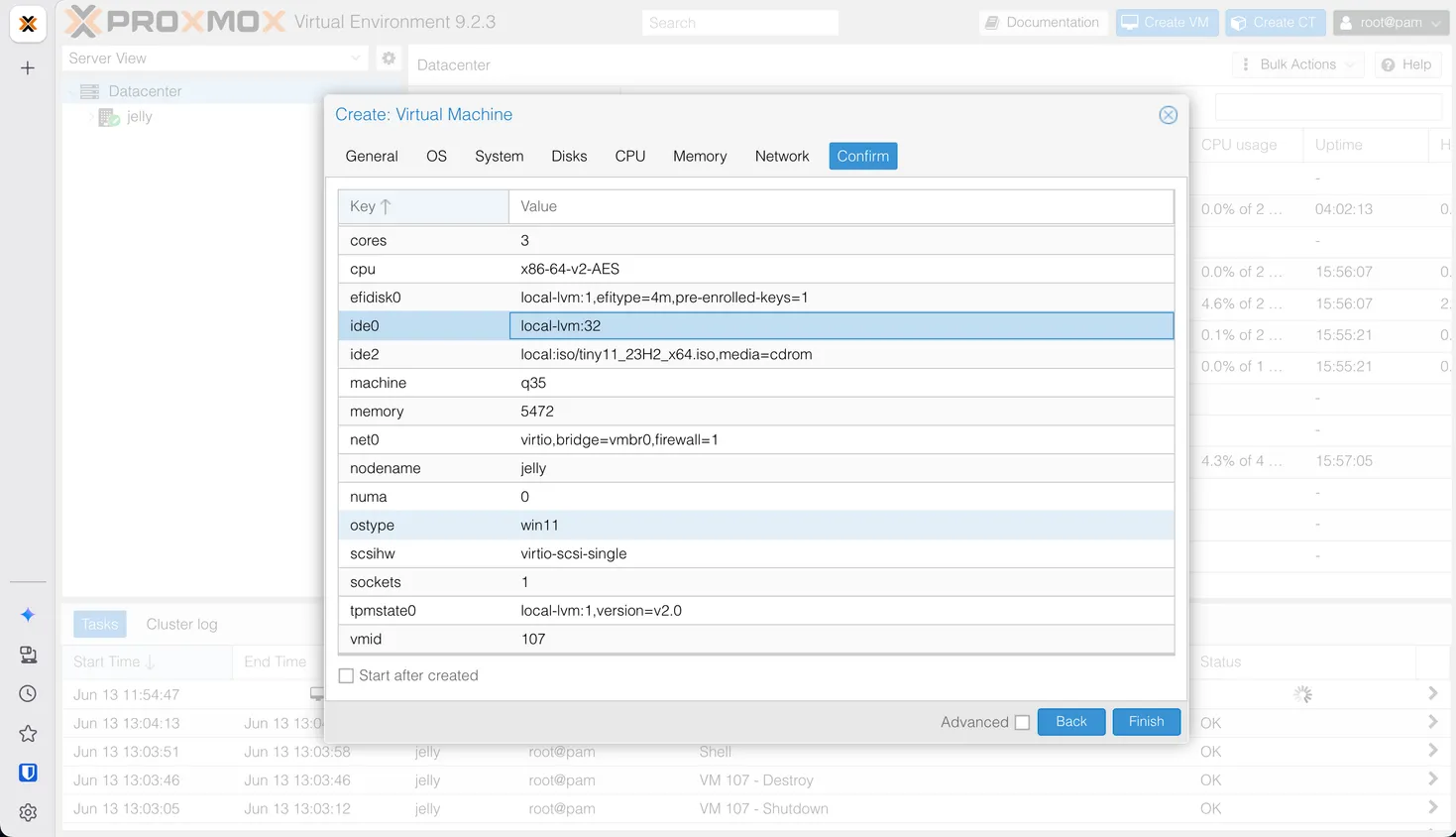Click the Value column header
Image resolution: width=1456 pixels, height=837 pixels.
tap(840, 206)
